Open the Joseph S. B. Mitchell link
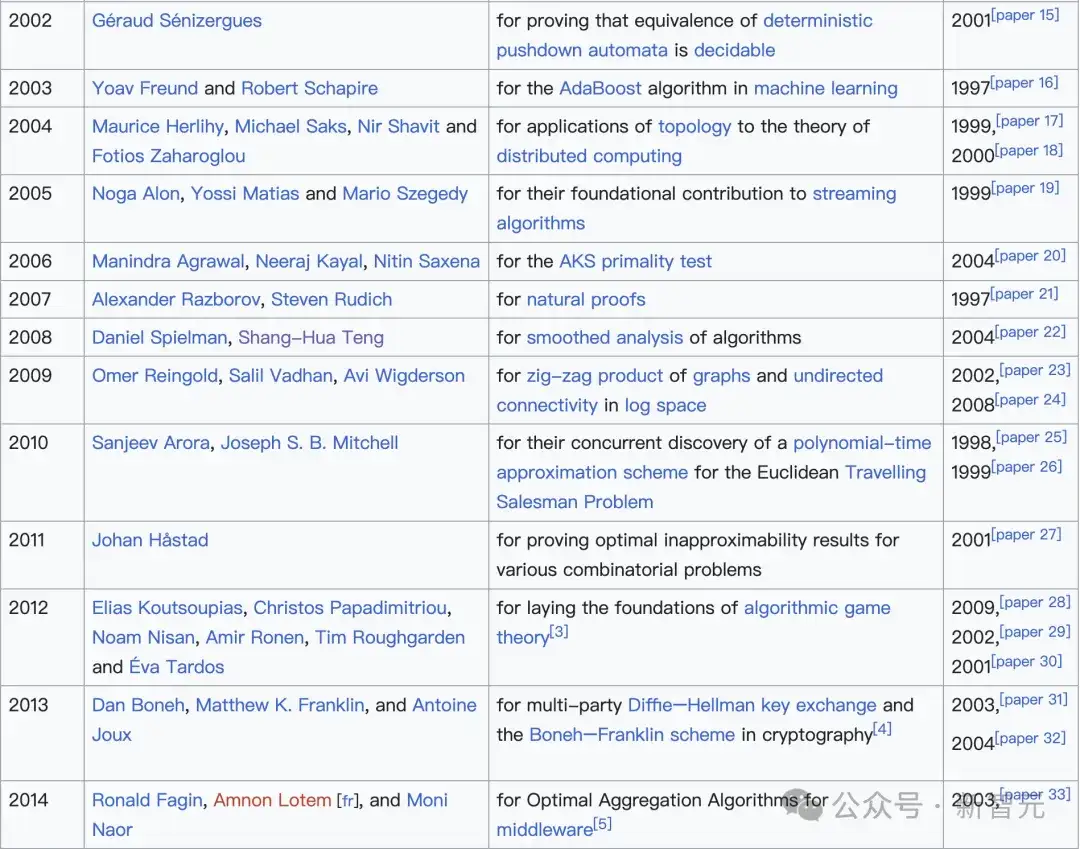 click(309, 443)
